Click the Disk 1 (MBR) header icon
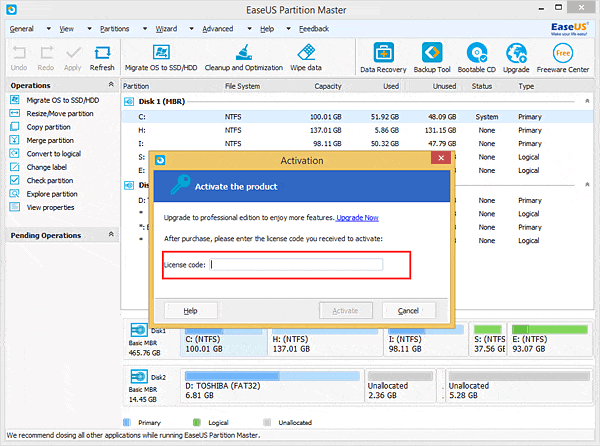The image size is (600, 446). click(x=129, y=101)
